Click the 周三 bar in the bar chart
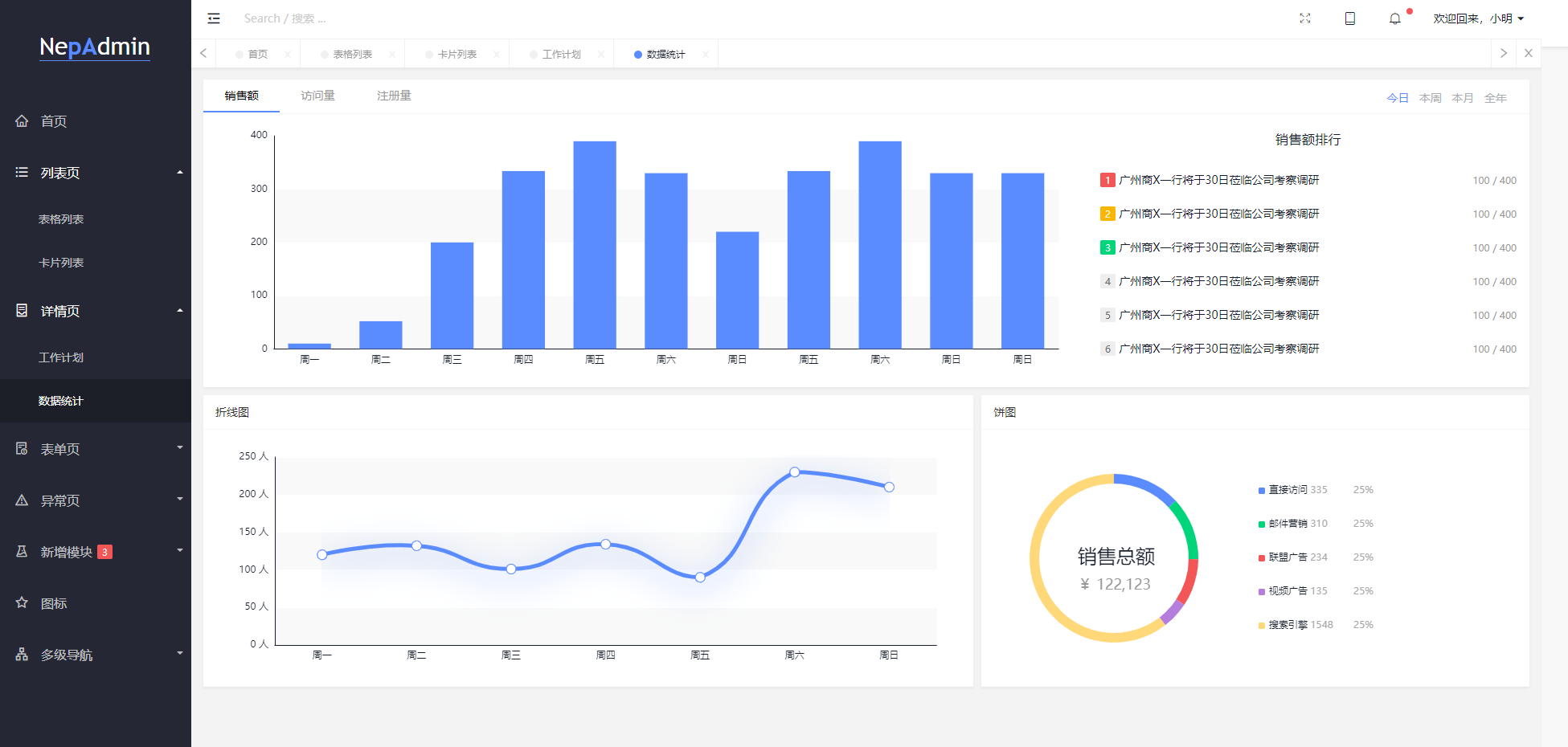 [x=452, y=296]
